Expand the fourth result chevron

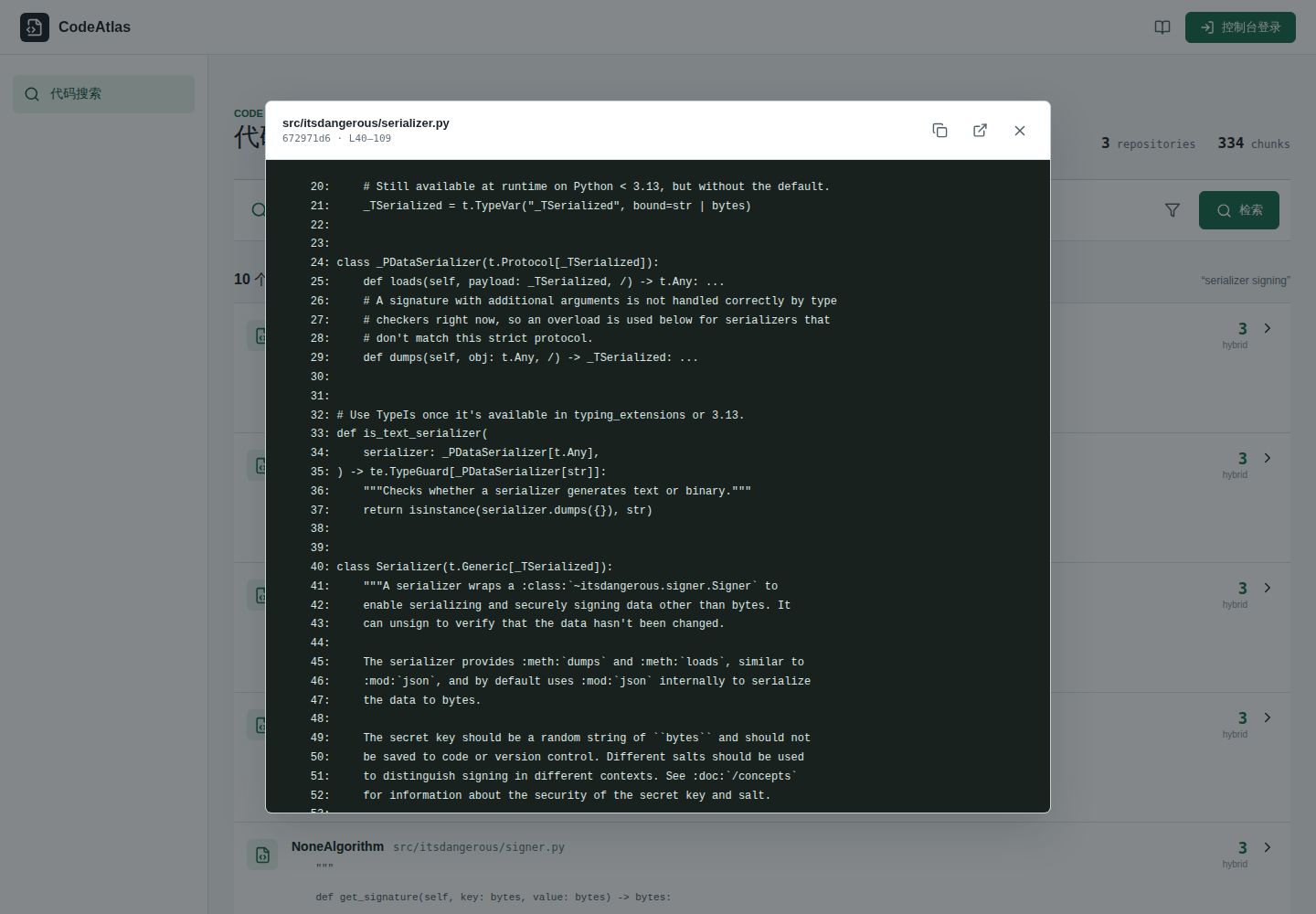click(x=1268, y=717)
